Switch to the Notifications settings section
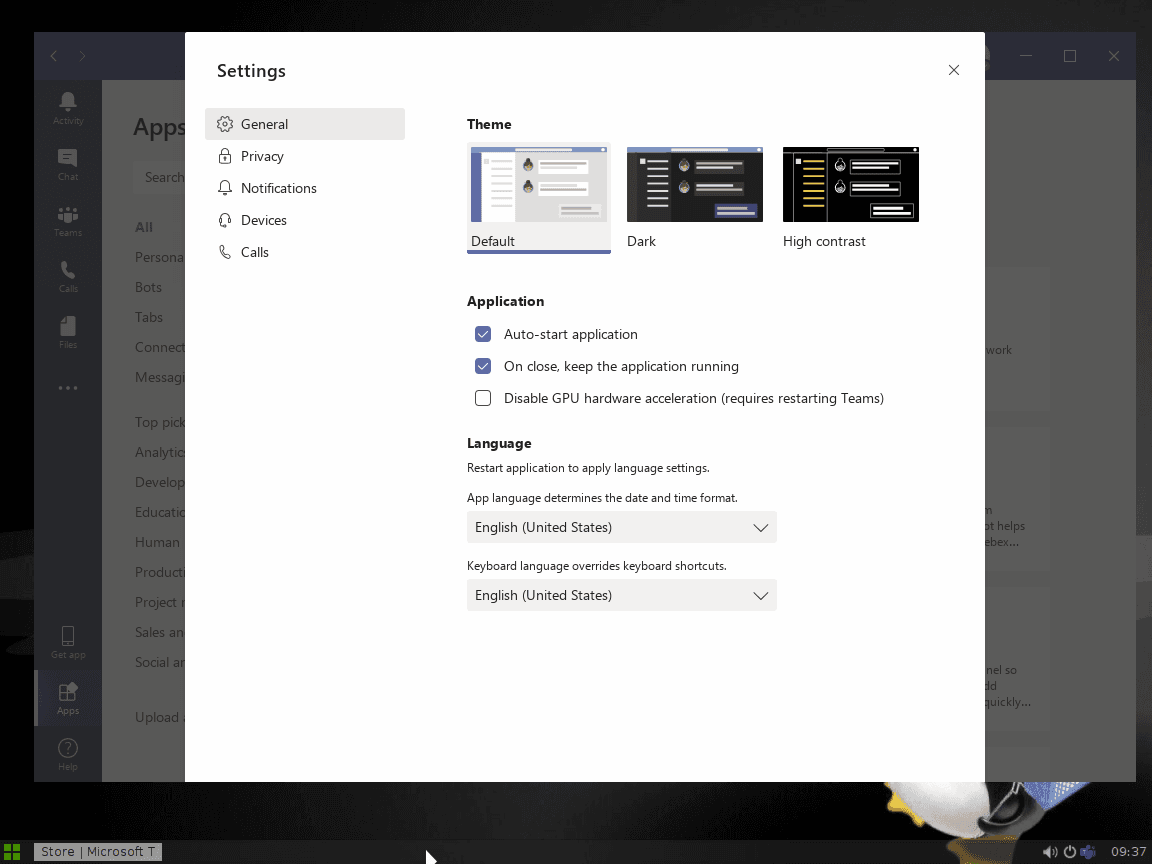This screenshot has height=864, width=1152. [279, 188]
